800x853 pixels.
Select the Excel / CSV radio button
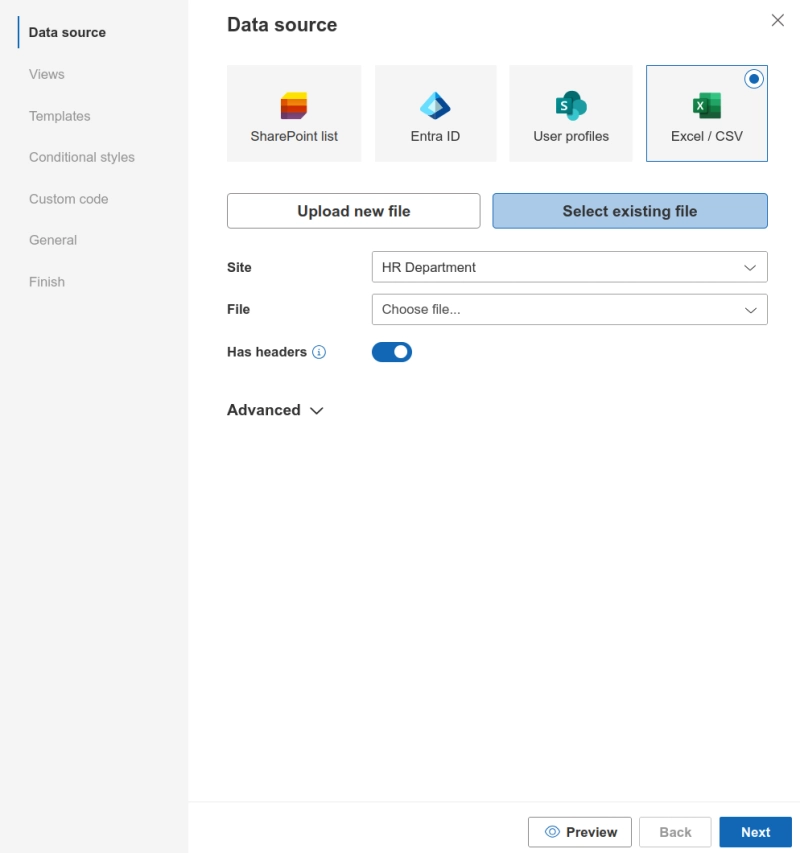coord(753,79)
